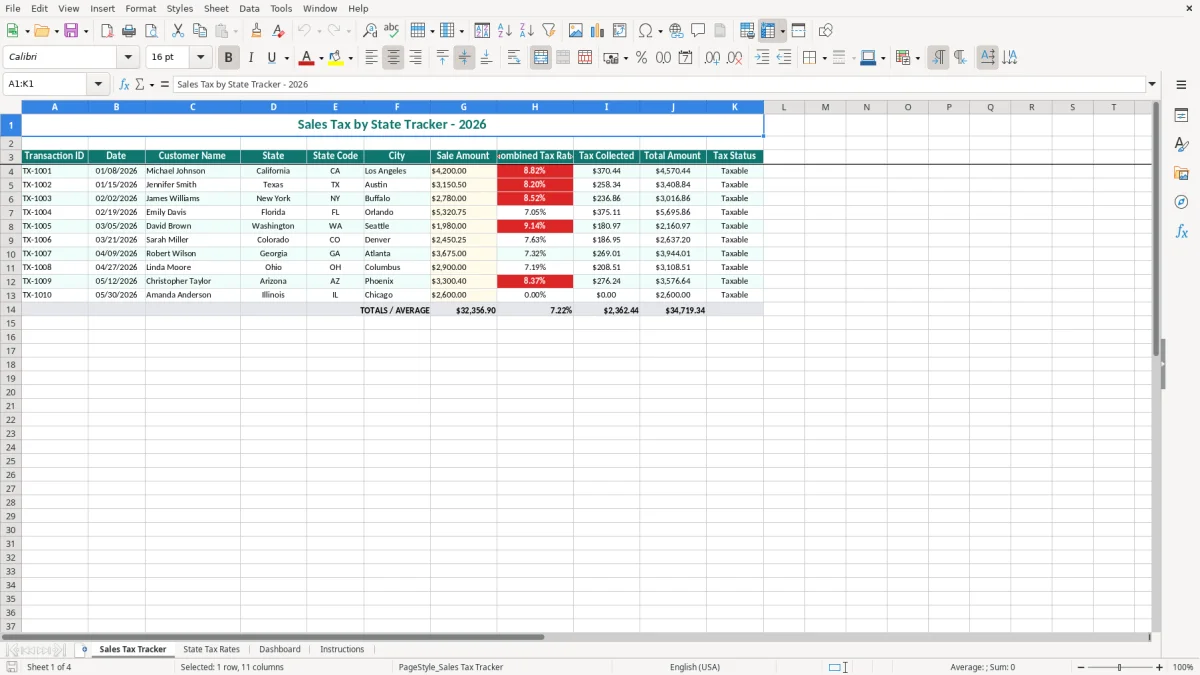1200x675 pixels.
Task: Switch to the State Tax Rates sheet
Action: click(211, 649)
